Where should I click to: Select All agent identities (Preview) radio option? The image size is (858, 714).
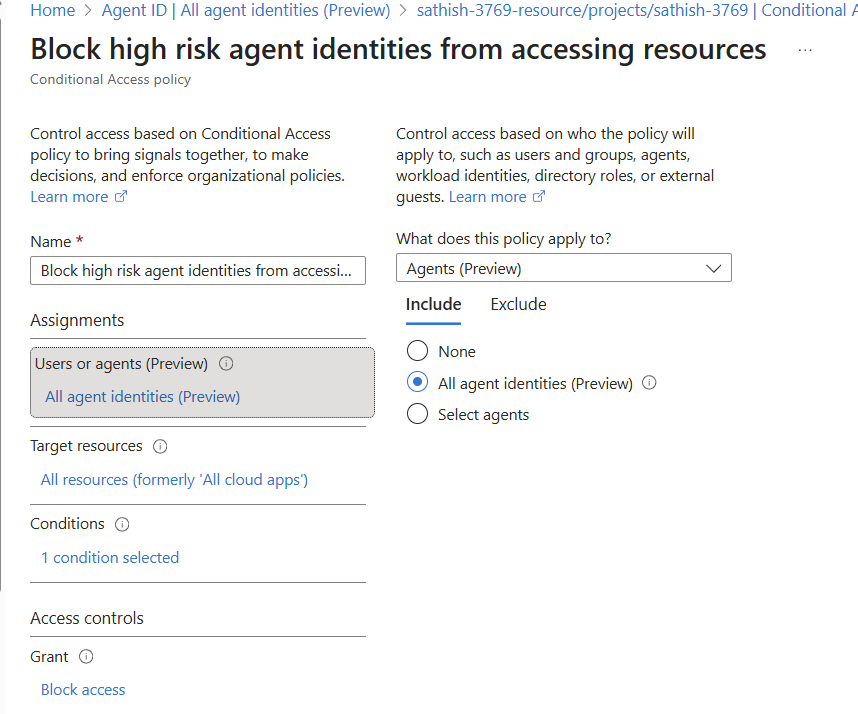pyautogui.click(x=418, y=383)
